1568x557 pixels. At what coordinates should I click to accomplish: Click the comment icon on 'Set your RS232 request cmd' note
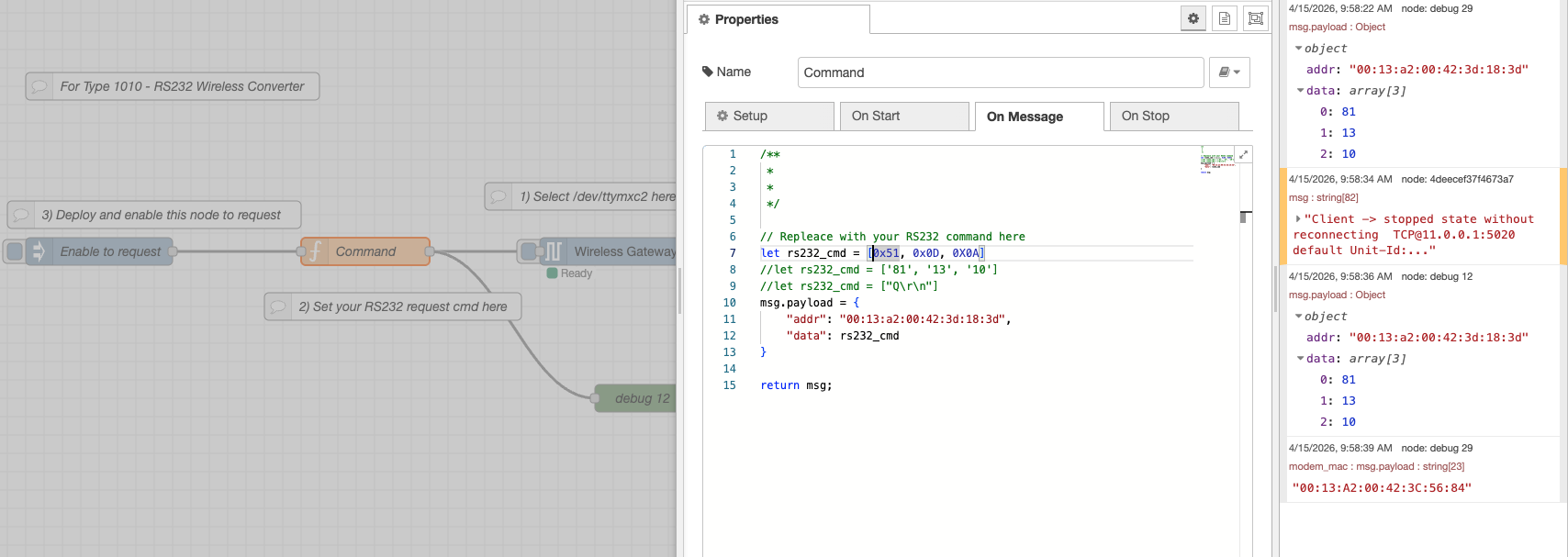click(278, 306)
